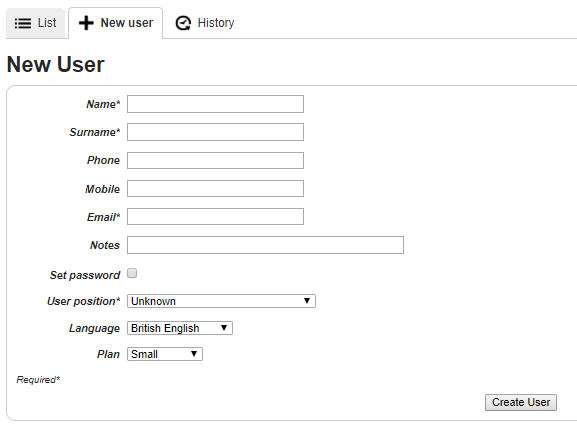This screenshot has height=425, width=577.
Task: Focus the Email input box
Action: pyautogui.click(x=215, y=217)
